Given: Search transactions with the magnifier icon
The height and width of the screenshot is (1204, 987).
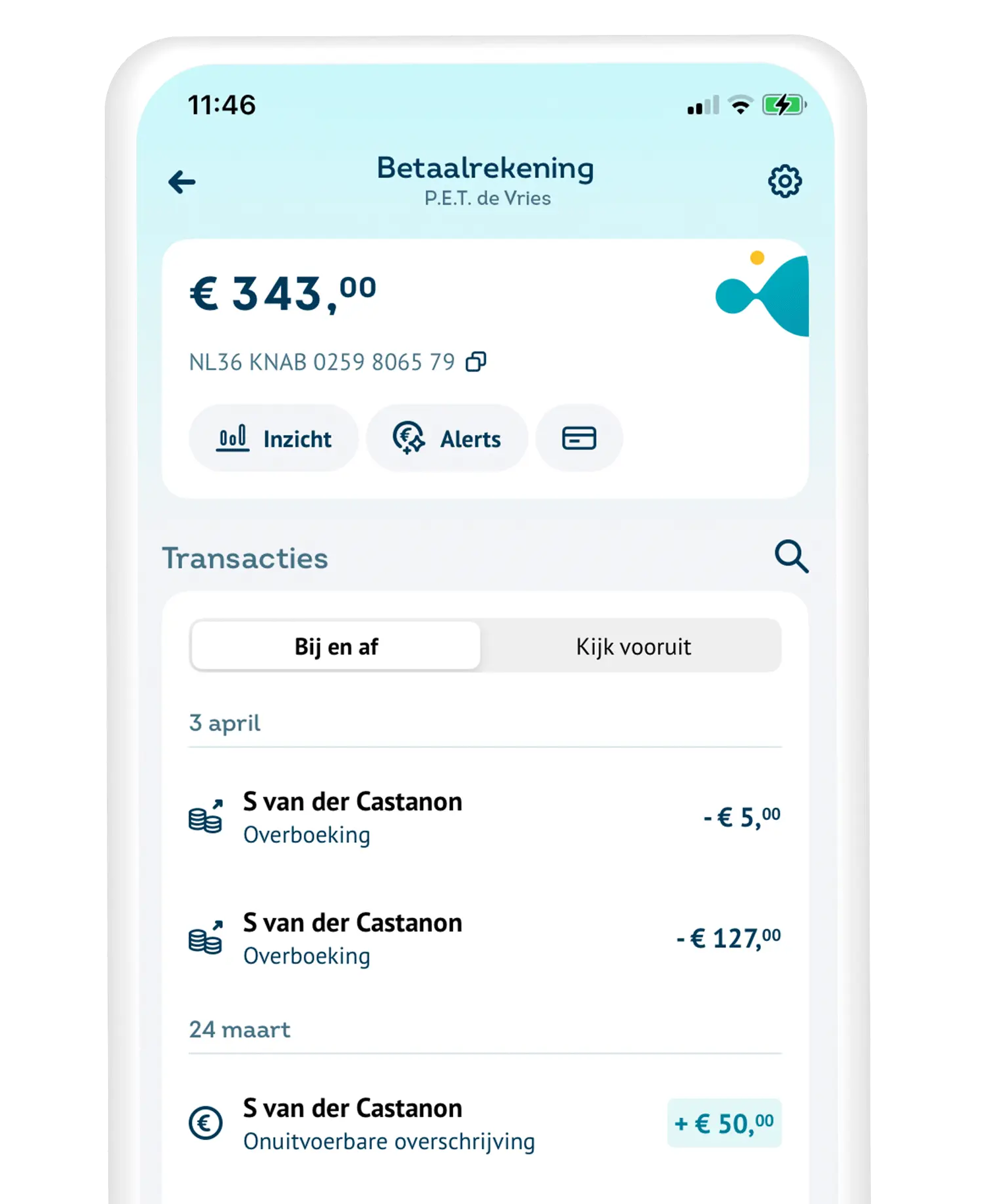Looking at the screenshot, I should pos(791,557).
